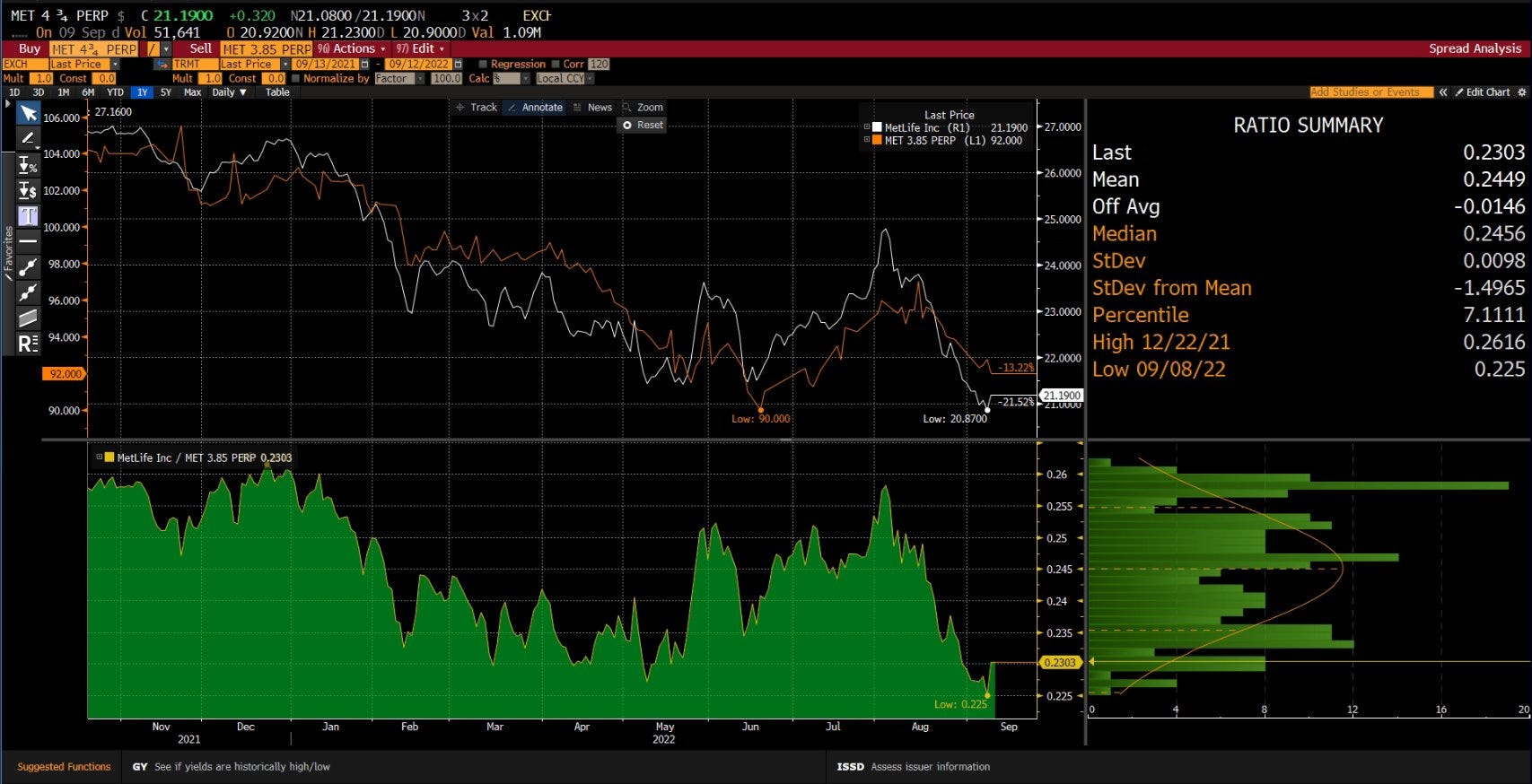Click the yellow ratio series color swatch
This screenshot has height=784, width=1532.
click(109, 457)
